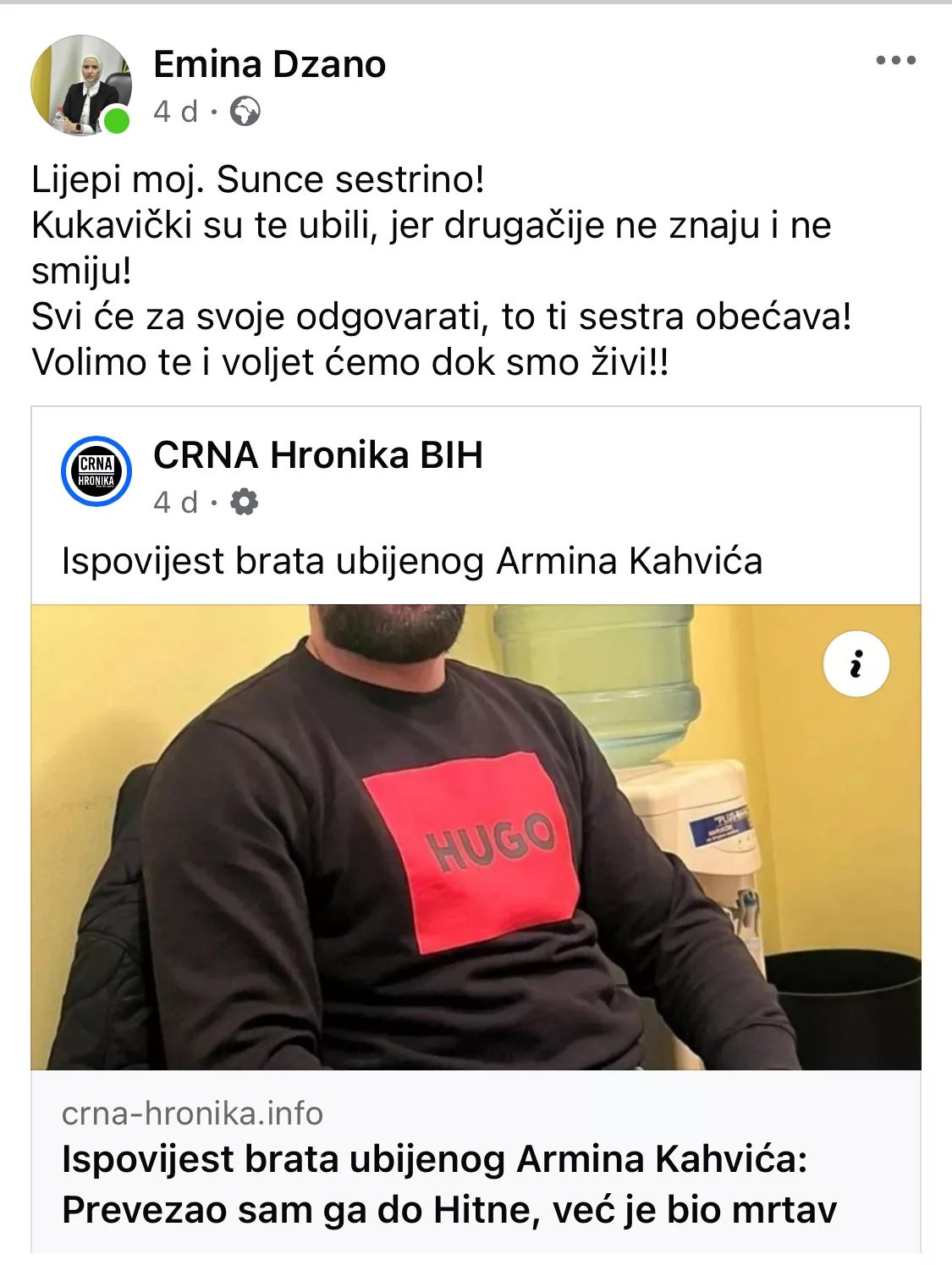Tap the info icon on the photo
The image size is (952, 1265).
(856, 664)
